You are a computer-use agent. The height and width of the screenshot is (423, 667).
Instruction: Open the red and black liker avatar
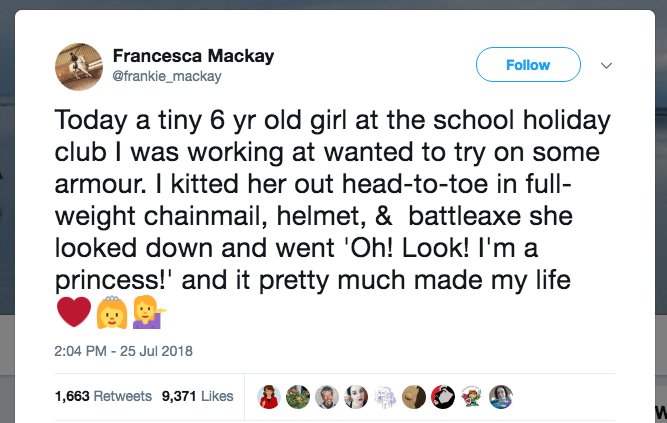[443, 396]
